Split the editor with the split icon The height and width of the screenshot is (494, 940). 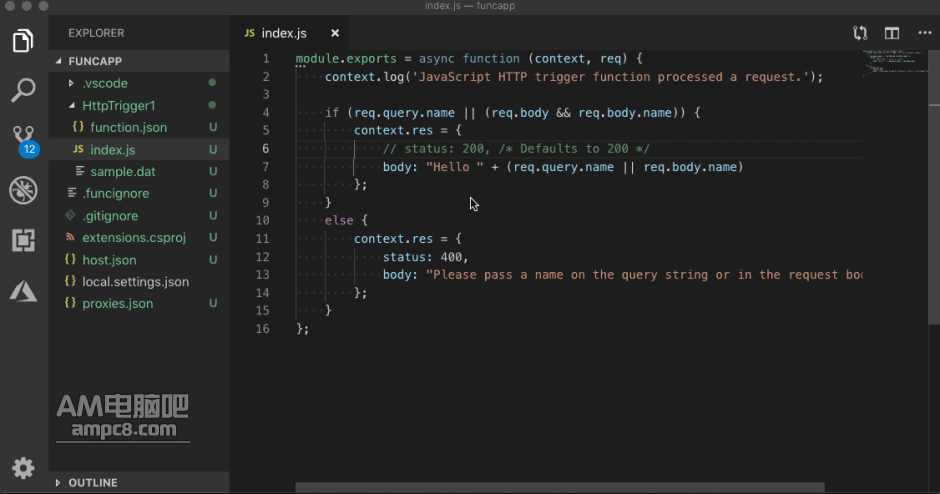(x=892, y=33)
